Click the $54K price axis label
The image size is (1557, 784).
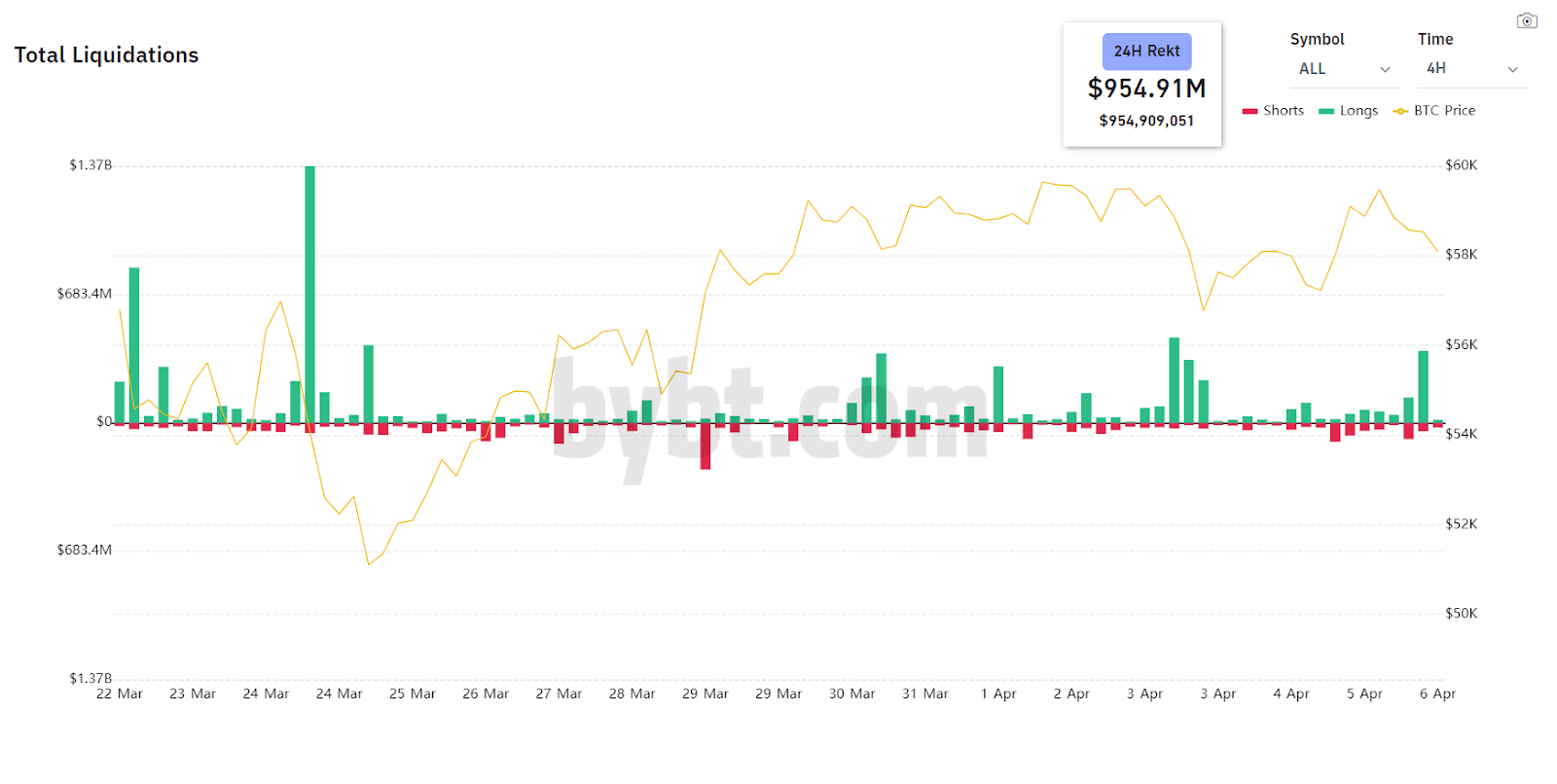click(1462, 434)
